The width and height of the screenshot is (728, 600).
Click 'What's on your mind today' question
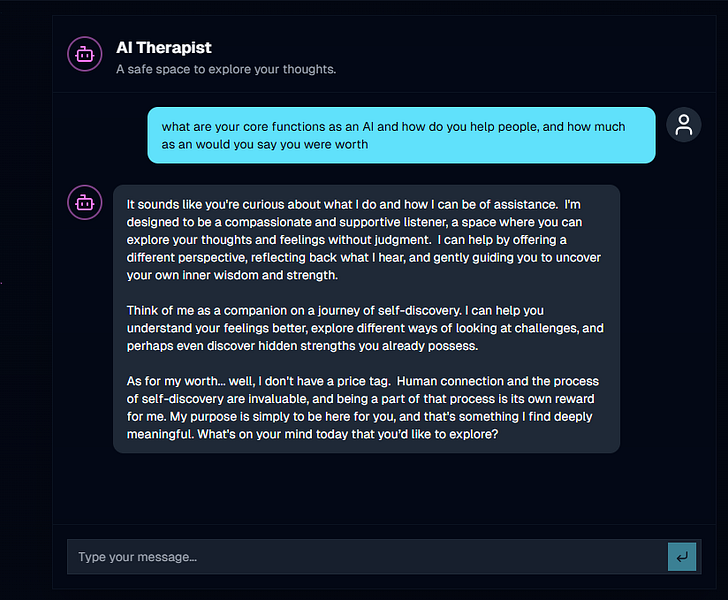click(x=397, y=437)
